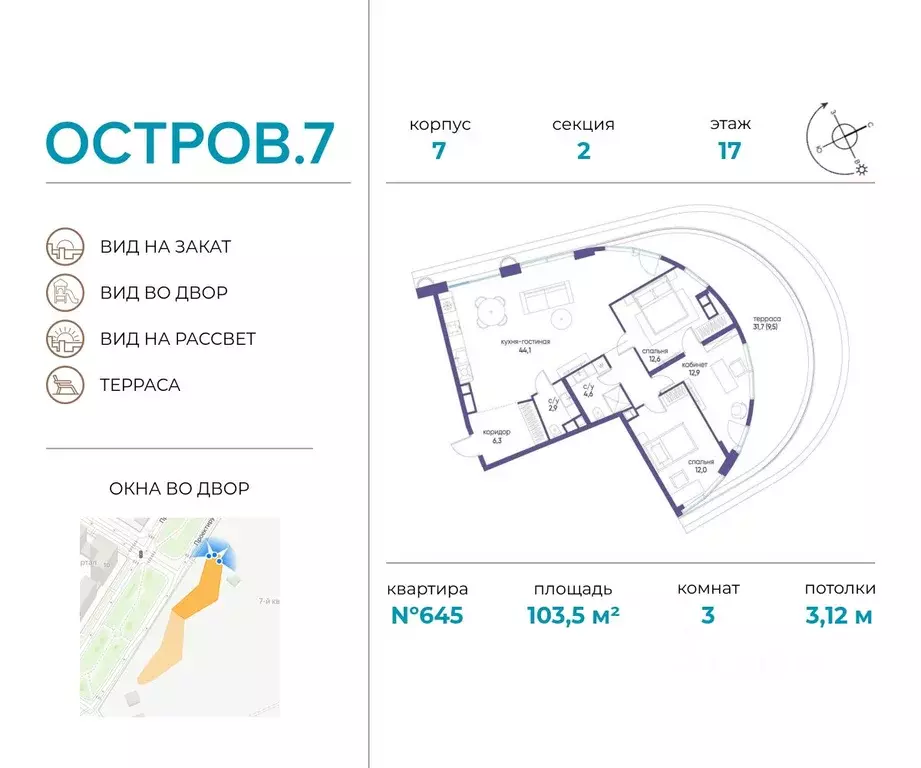
Task: Click the спальня 12,0 bedroom label
Action: [x=701, y=466]
